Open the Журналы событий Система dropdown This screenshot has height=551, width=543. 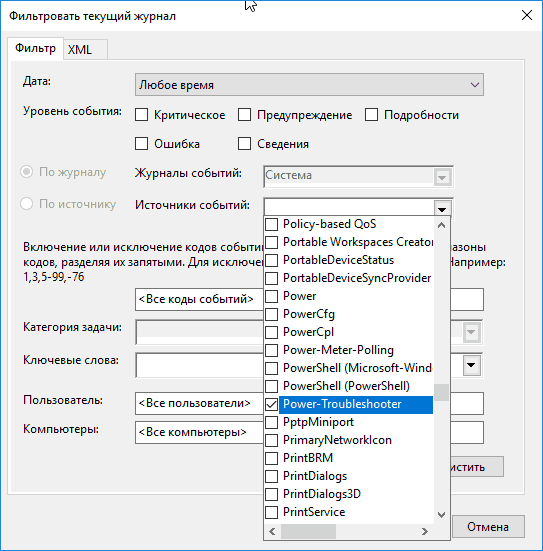[442, 177]
